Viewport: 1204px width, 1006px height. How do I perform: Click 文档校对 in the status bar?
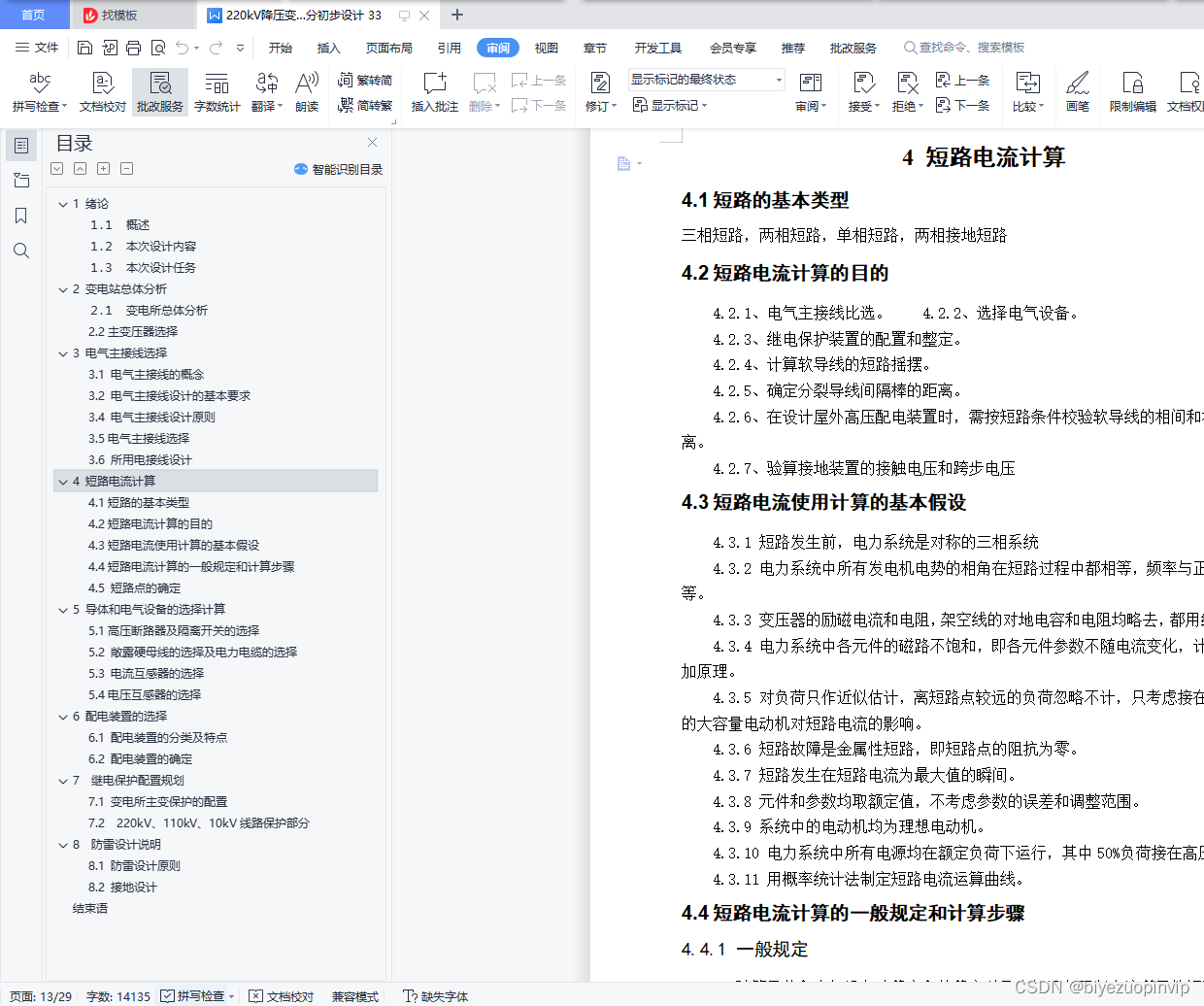click(282, 996)
